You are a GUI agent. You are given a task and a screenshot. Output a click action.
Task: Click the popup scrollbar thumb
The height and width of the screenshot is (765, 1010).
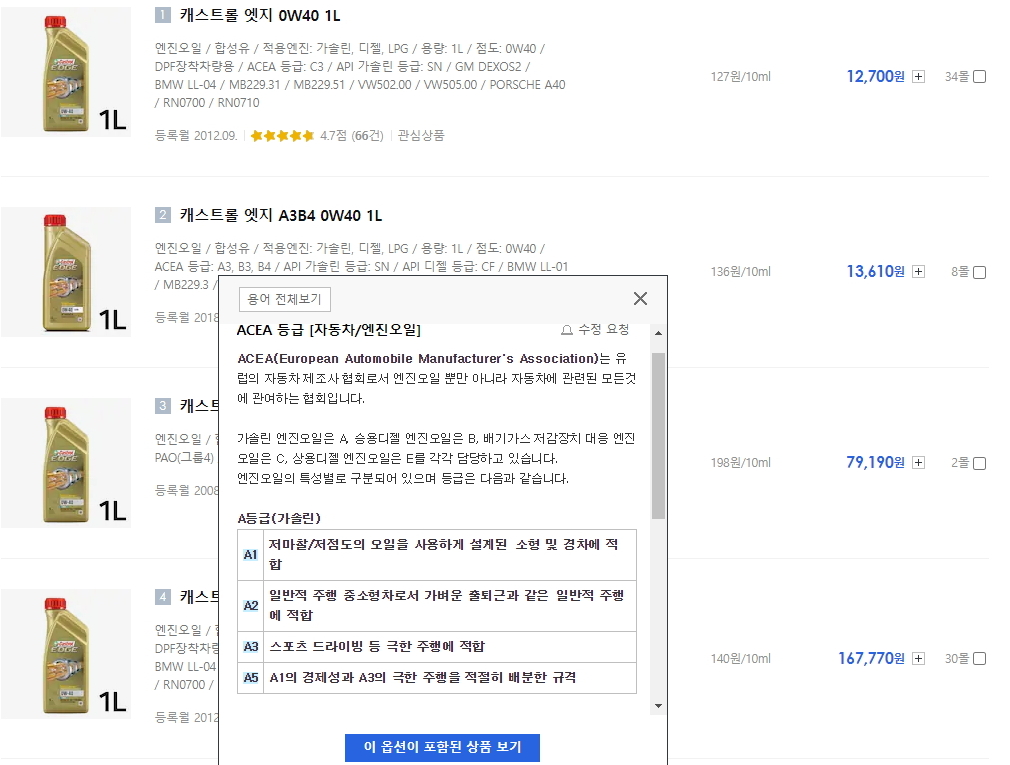pyautogui.click(x=658, y=435)
